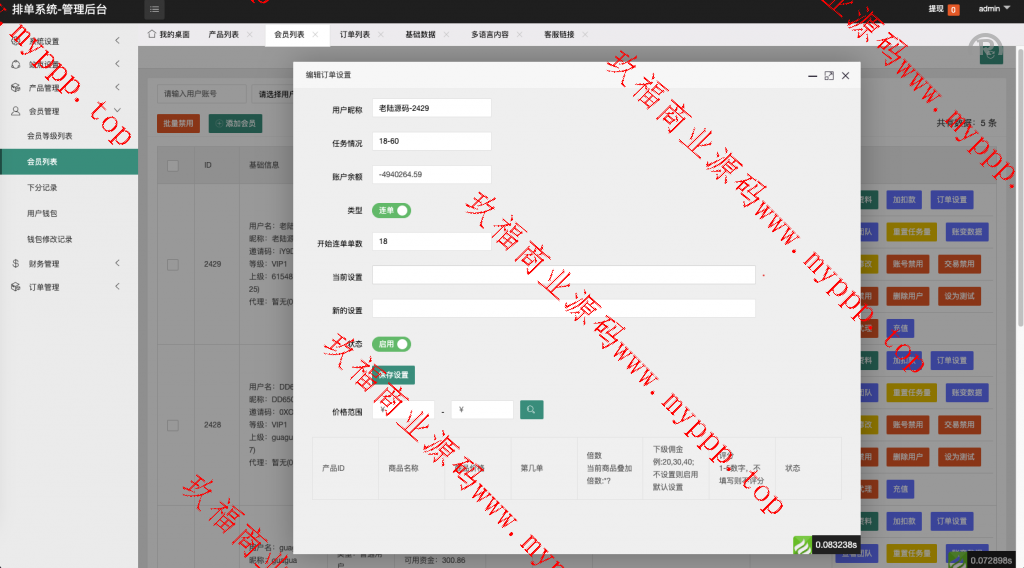Check the select-all checkbox in table header
The width and height of the screenshot is (1024, 568).
[x=173, y=165]
